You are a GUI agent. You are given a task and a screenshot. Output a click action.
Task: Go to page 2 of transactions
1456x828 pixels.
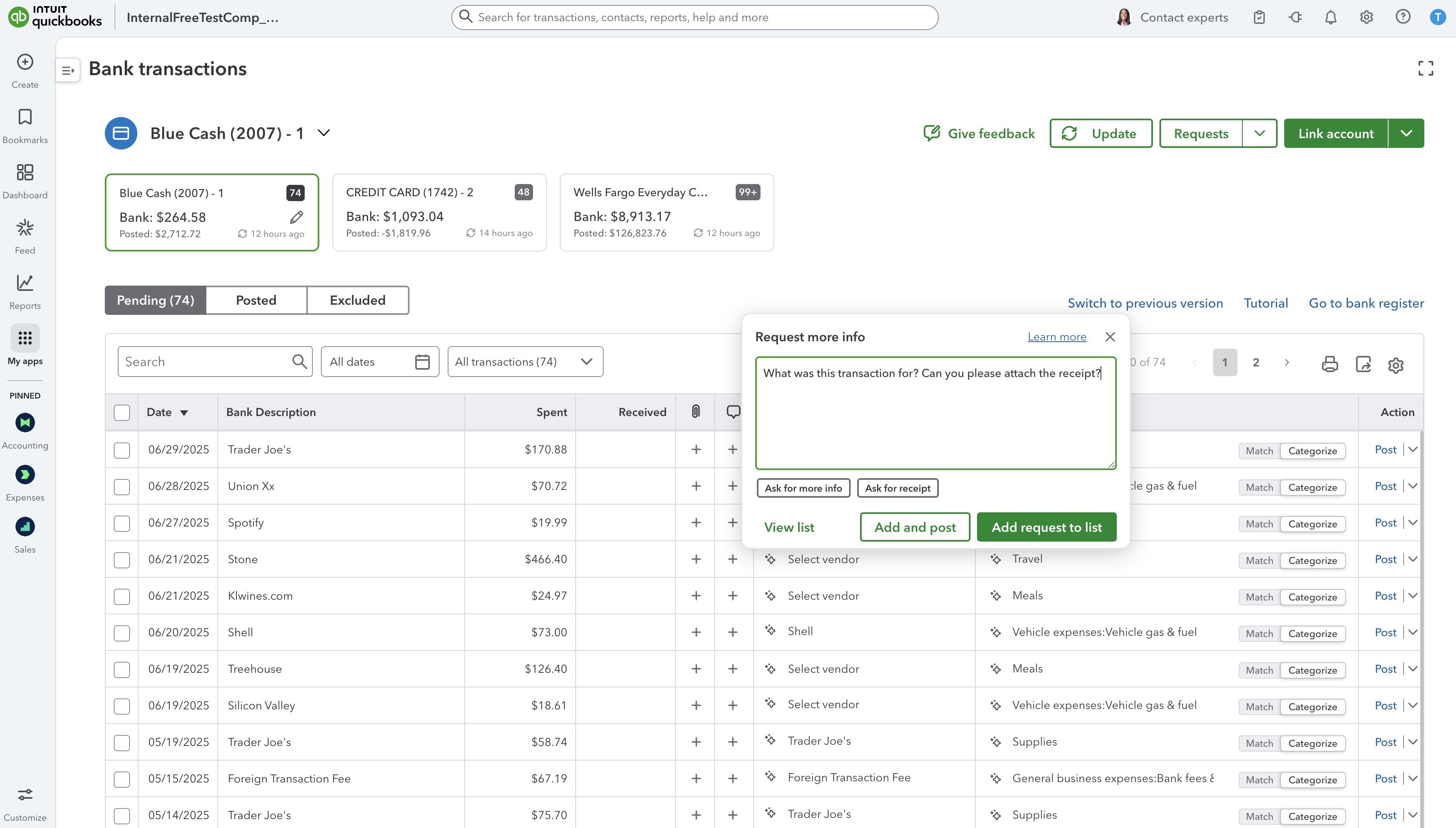pyautogui.click(x=1256, y=363)
